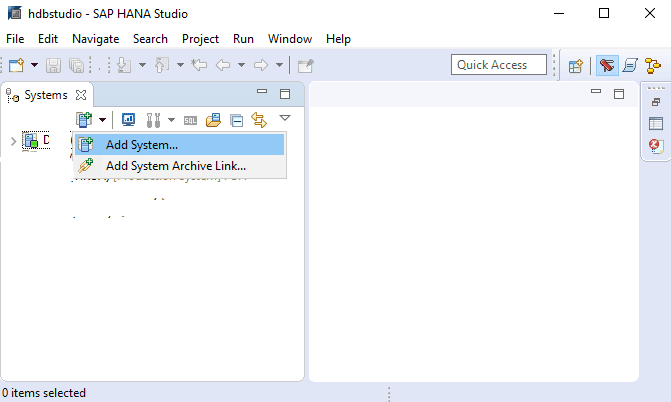Image resolution: width=671 pixels, height=402 pixels.
Task: Open Next Annotation dropdown arrow
Action: [142, 66]
